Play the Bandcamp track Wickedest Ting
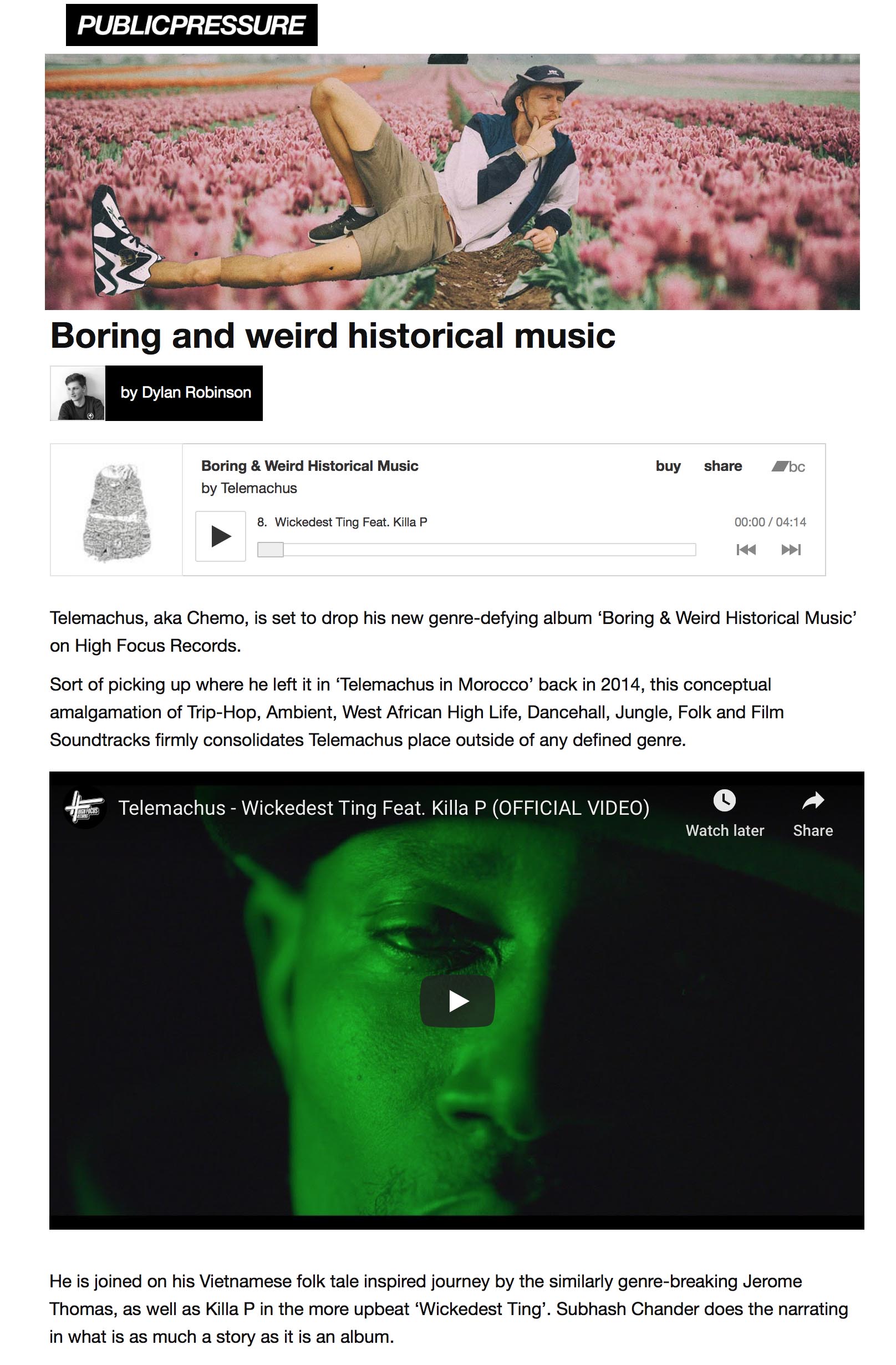The image size is (896, 1365). pyautogui.click(x=220, y=536)
